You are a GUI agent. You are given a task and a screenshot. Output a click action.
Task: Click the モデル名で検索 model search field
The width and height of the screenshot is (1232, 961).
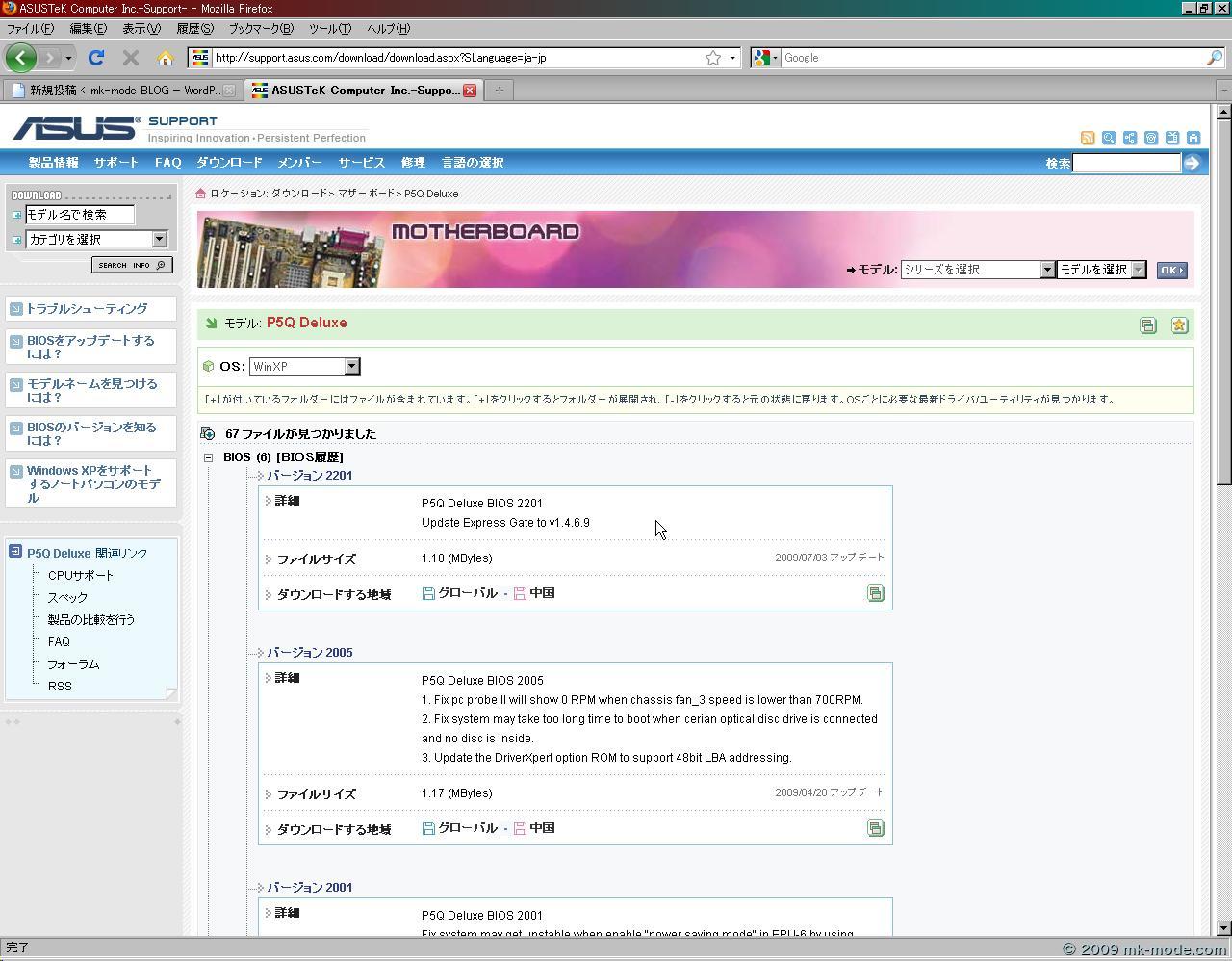point(80,215)
